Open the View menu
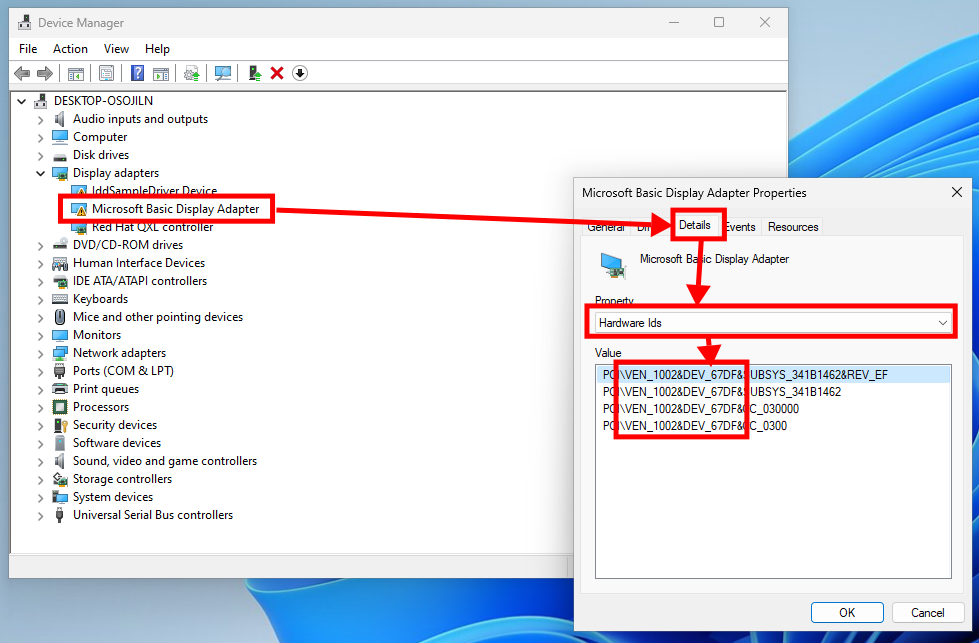 pos(116,49)
